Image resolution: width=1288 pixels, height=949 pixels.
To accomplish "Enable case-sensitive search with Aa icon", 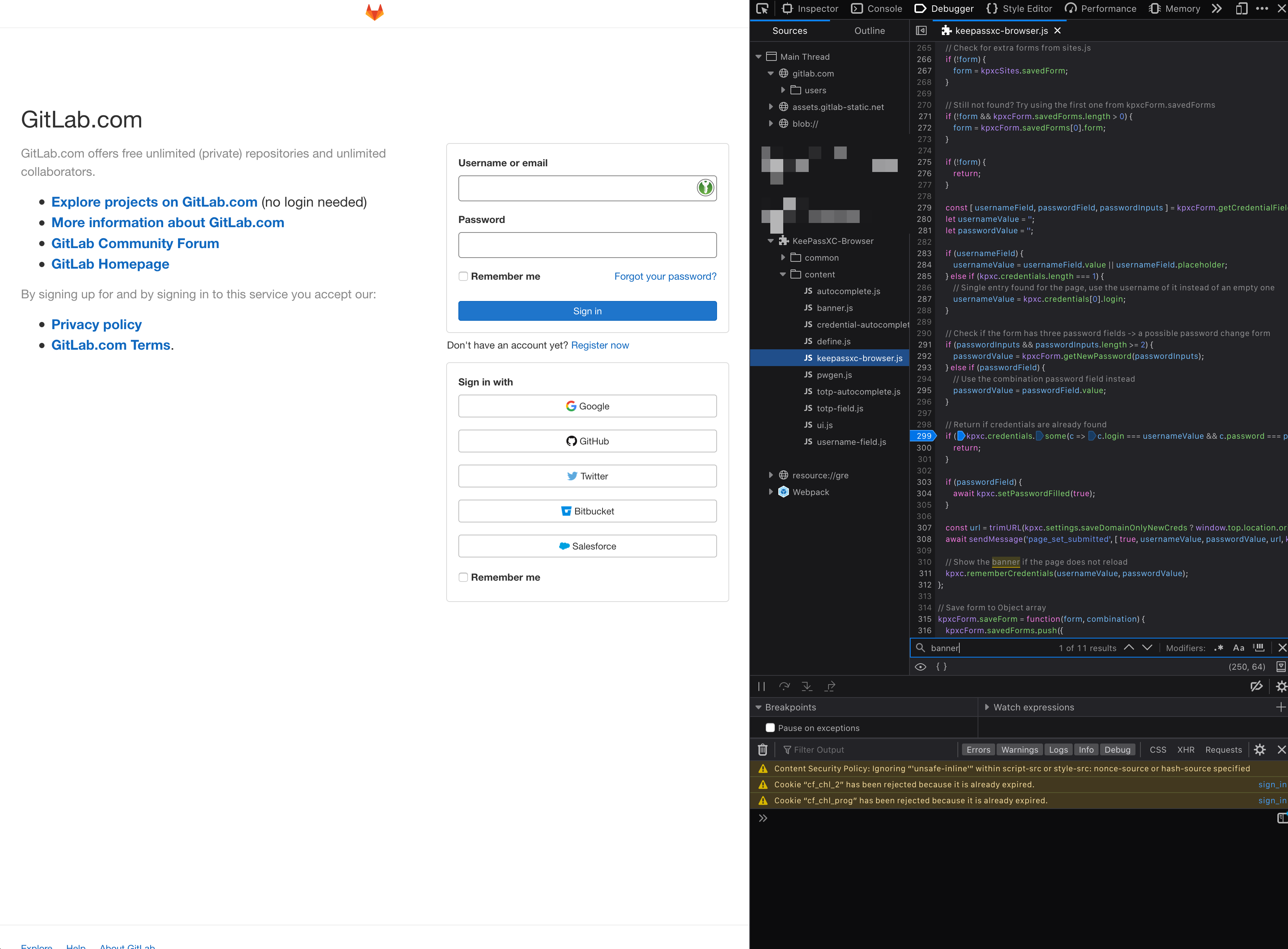I will [x=1239, y=647].
